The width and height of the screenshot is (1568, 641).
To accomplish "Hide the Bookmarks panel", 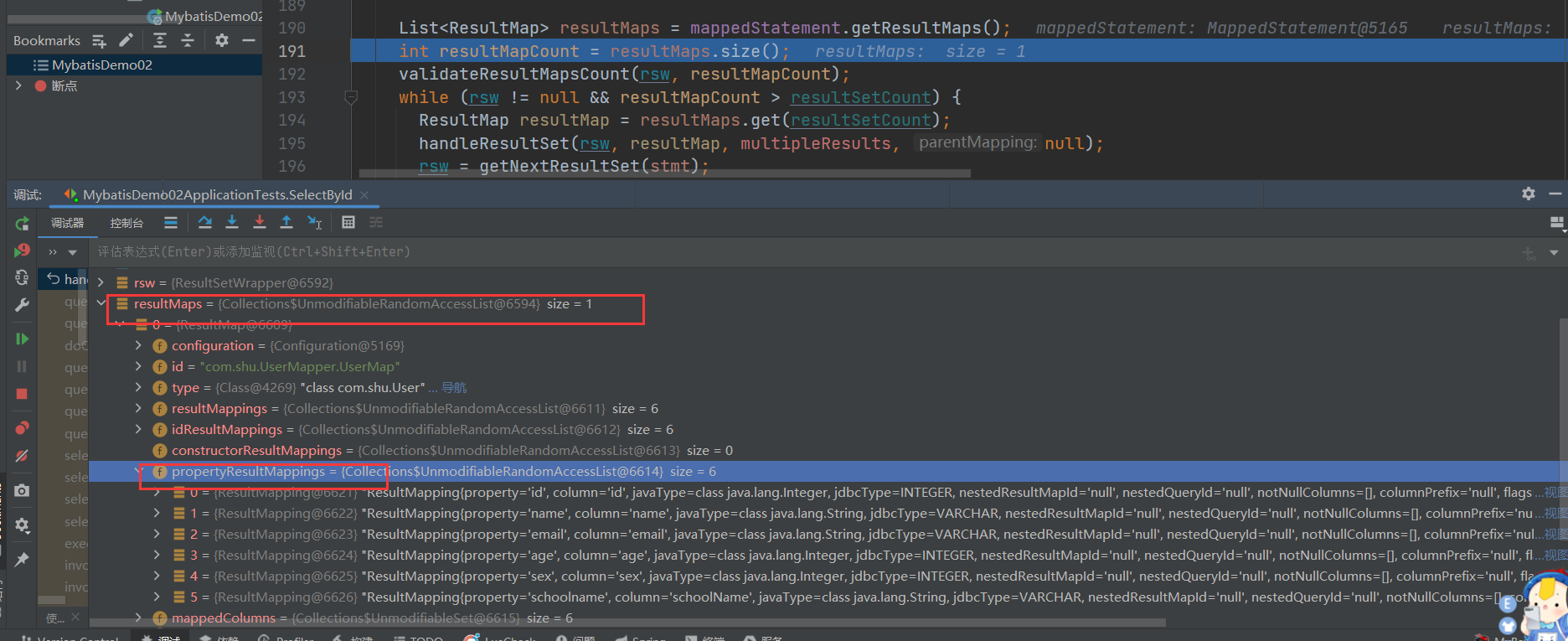I will pyautogui.click(x=249, y=40).
